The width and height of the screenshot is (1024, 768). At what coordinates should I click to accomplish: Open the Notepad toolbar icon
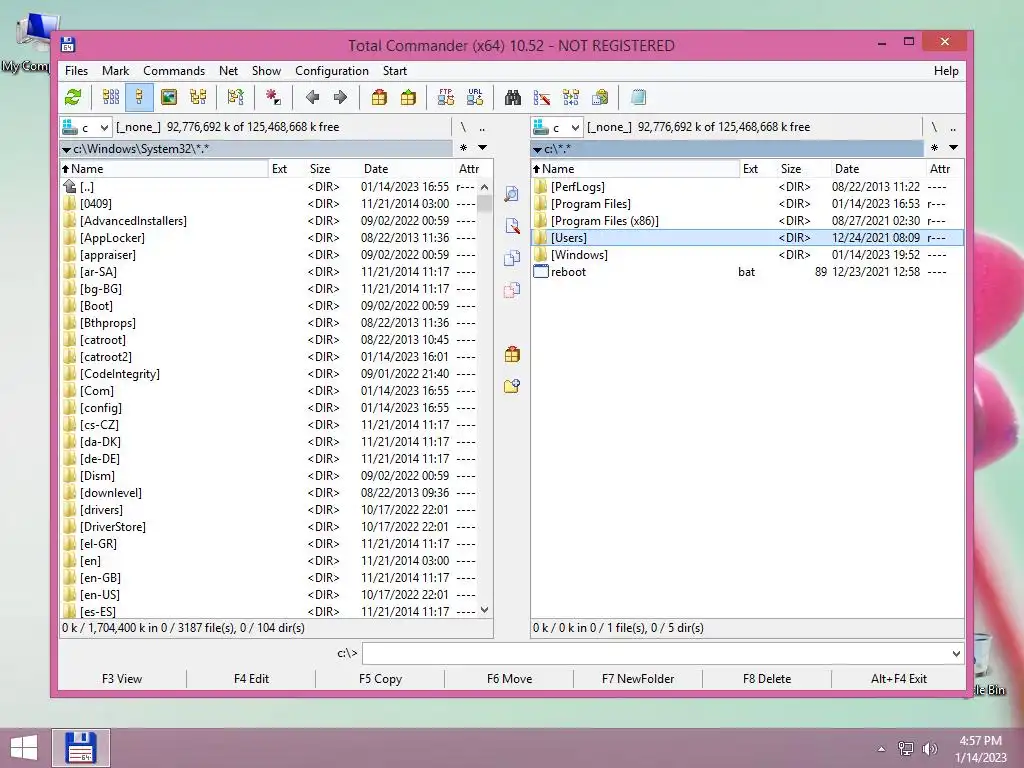click(x=638, y=98)
